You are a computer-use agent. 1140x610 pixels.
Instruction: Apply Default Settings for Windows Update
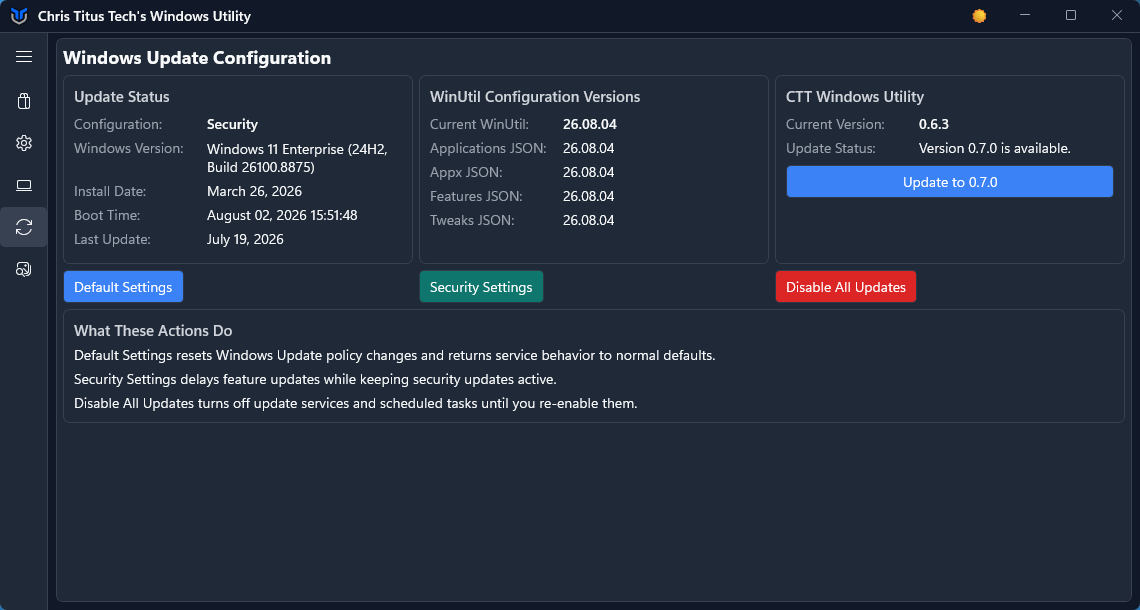tap(124, 287)
